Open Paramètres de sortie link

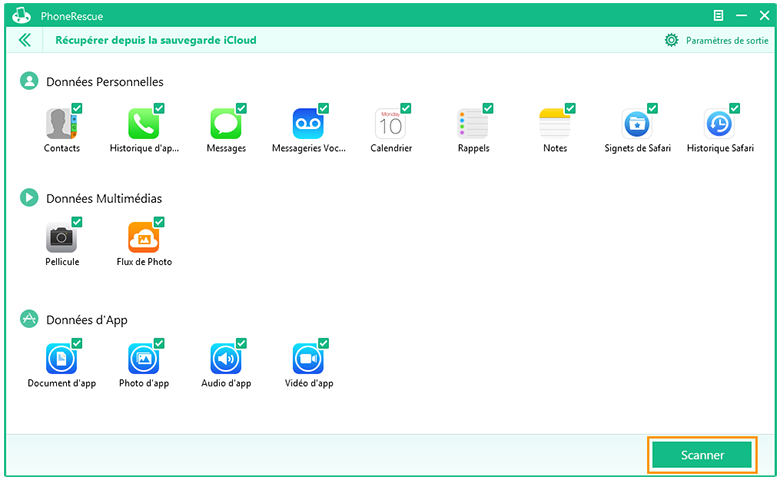(x=727, y=41)
